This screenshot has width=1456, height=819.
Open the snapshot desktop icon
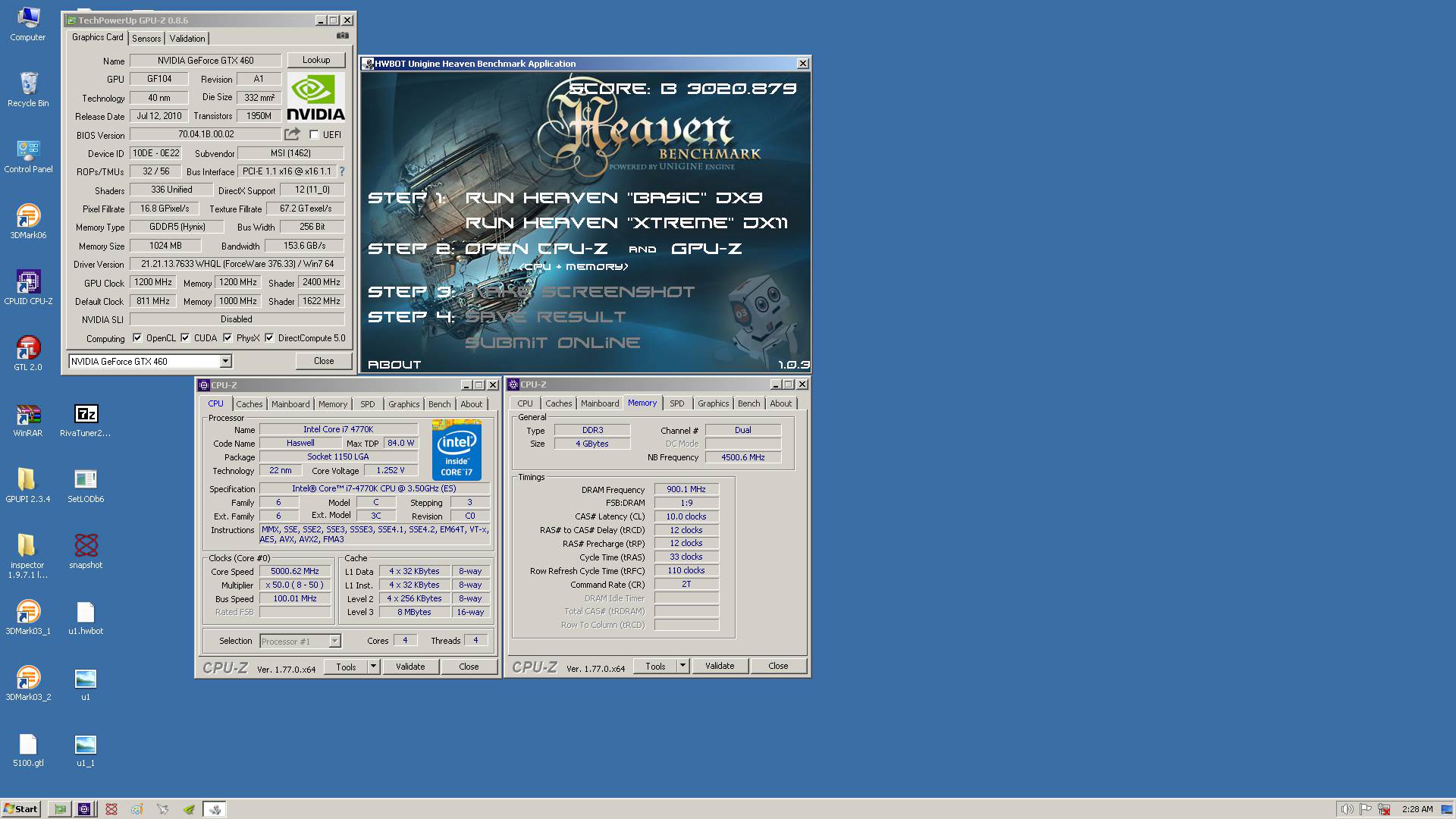pyautogui.click(x=86, y=552)
